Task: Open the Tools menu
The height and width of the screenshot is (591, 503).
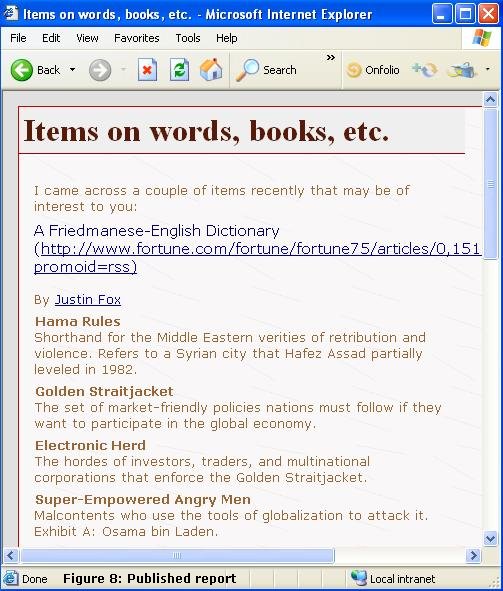Action: click(x=188, y=38)
